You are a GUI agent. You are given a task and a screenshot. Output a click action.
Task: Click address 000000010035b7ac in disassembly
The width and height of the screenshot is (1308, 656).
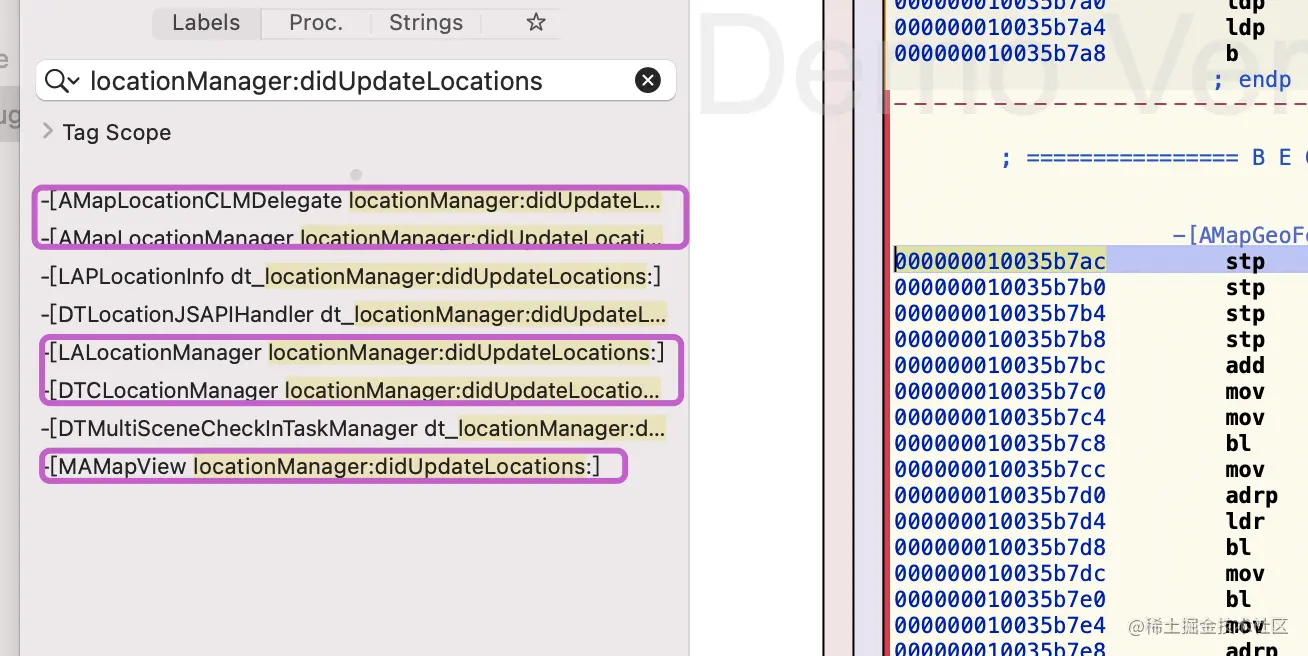(x=1000, y=261)
